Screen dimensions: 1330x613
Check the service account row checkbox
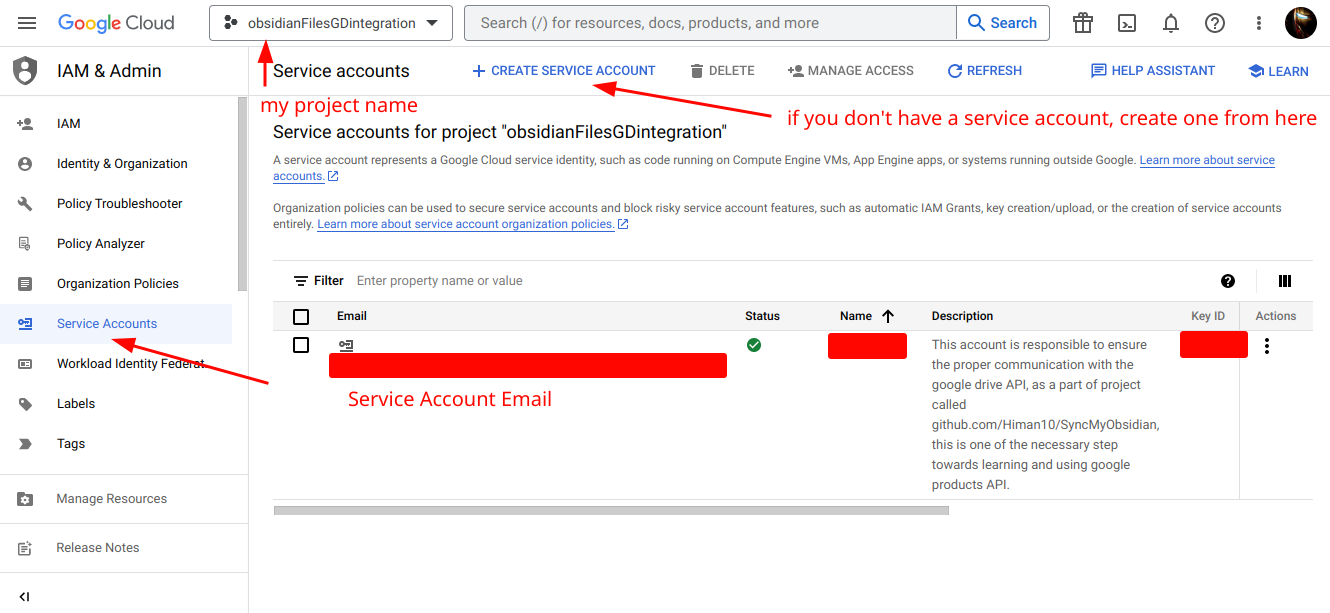coord(301,345)
